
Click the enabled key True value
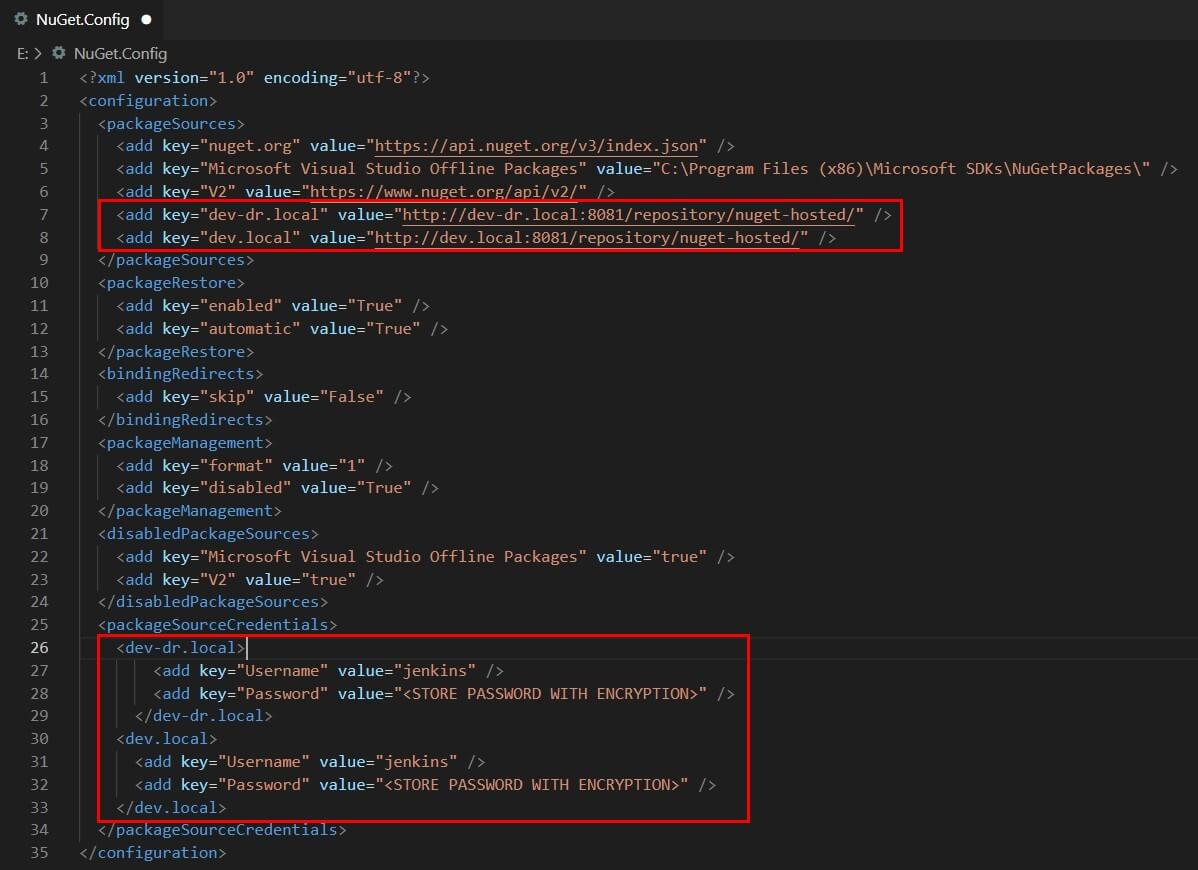tap(375, 305)
